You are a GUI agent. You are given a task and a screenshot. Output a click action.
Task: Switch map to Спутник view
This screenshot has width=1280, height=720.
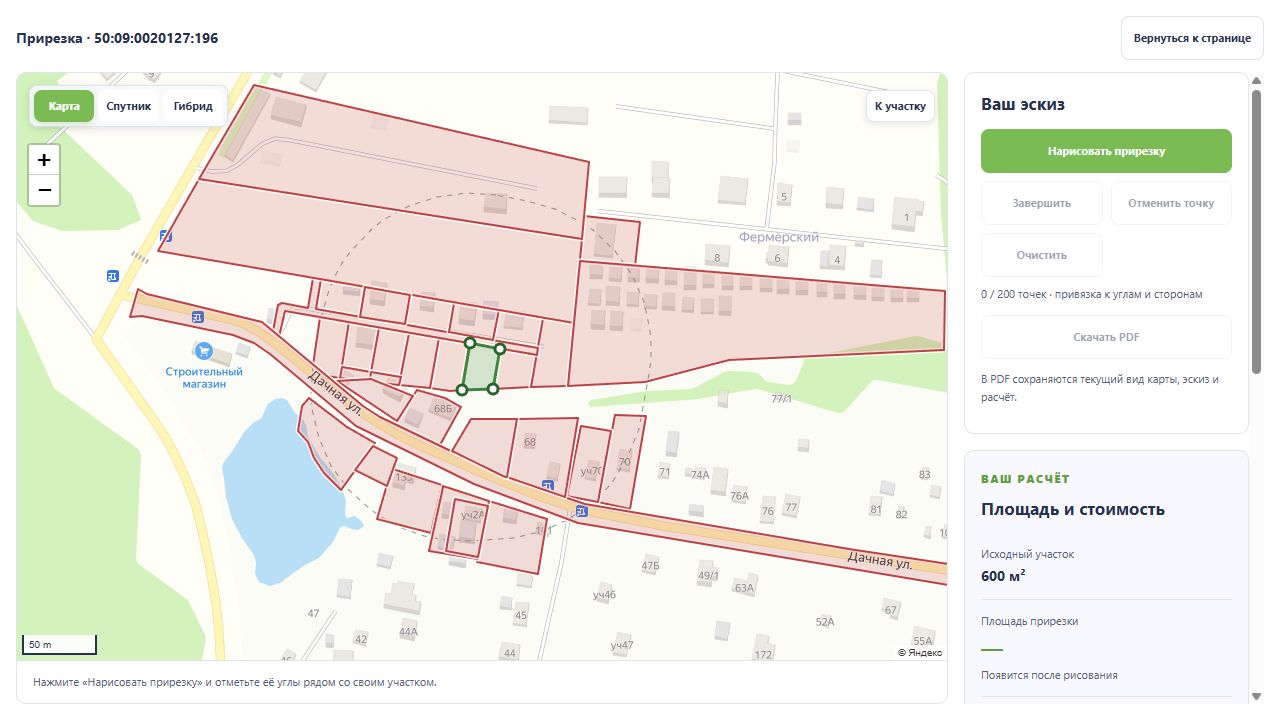(129, 106)
